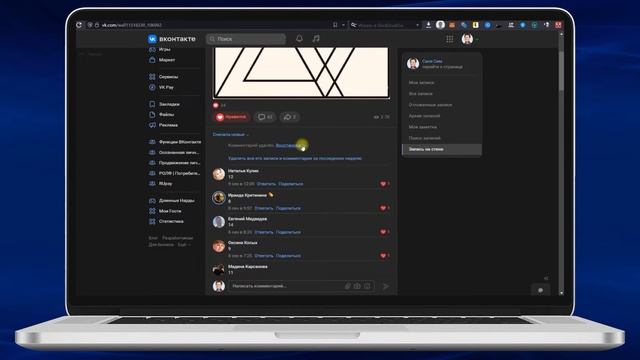Click the VK Поиск search field
The height and width of the screenshot is (360, 640).
click(x=246, y=39)
